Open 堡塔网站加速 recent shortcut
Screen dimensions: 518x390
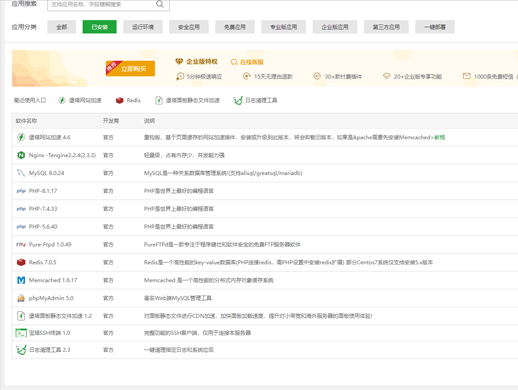(x=80, y=100)
